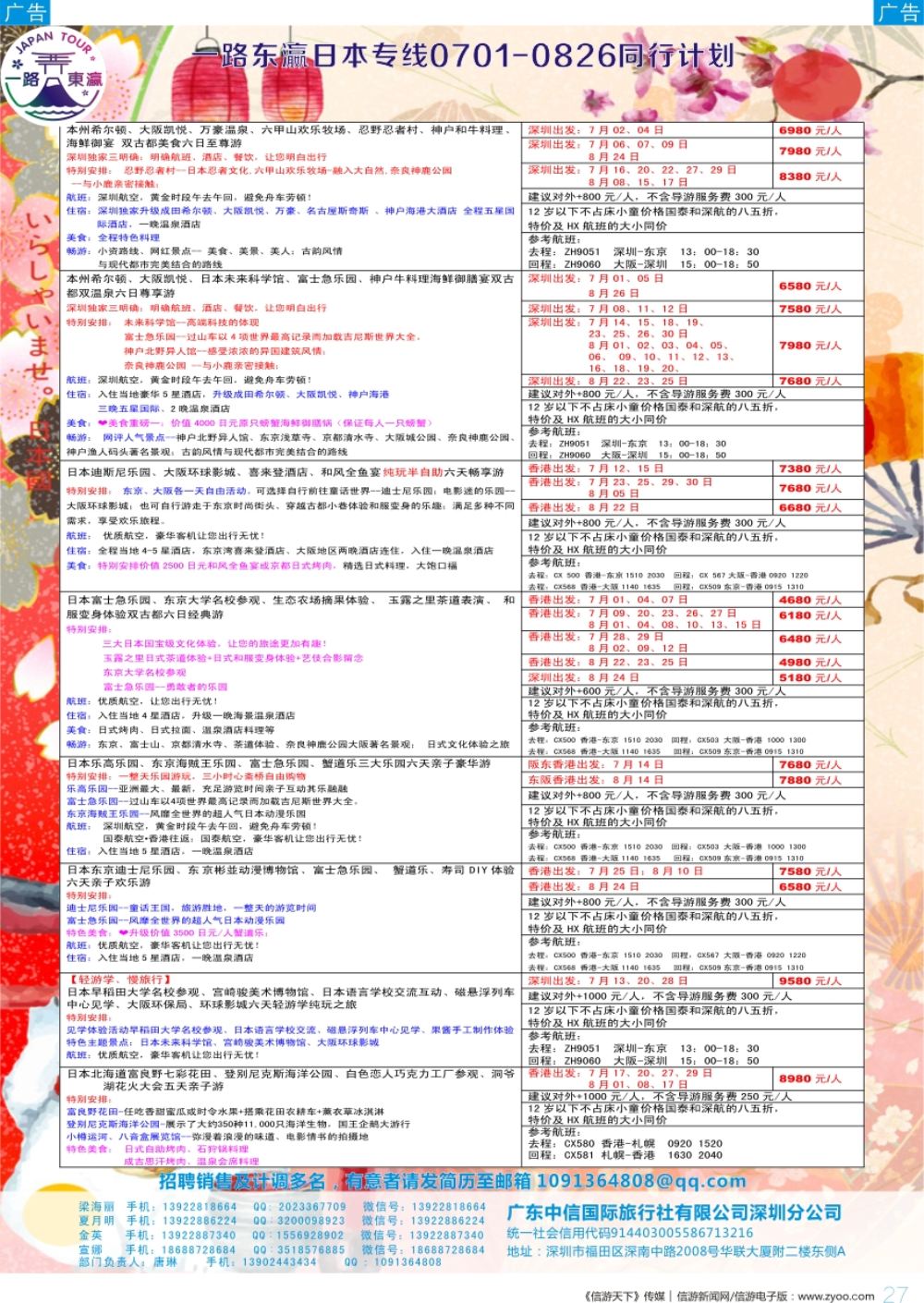Click the contact name 夏月明
This screenshot has width=924, height=1303.
click(x=96, y=1221)
